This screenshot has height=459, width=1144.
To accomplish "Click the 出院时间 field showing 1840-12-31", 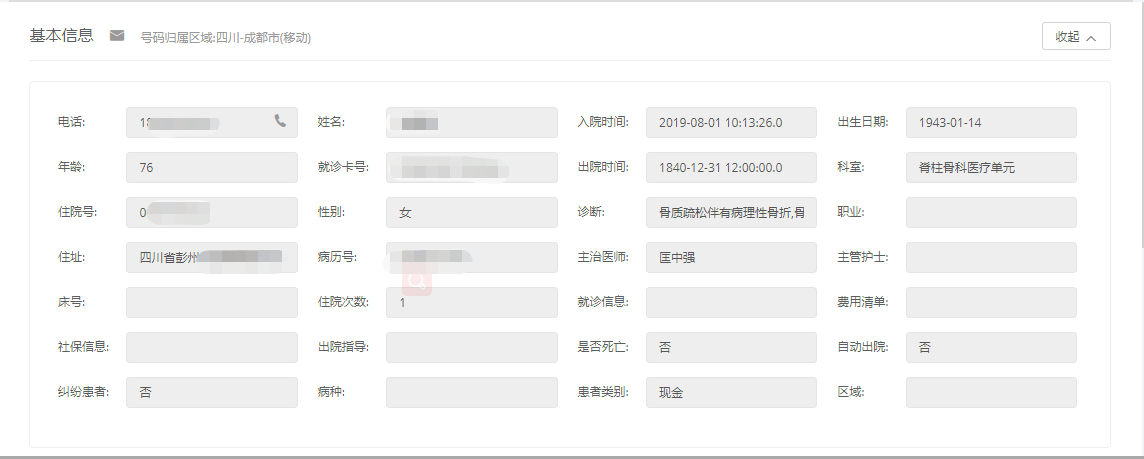I will (731, 167).
